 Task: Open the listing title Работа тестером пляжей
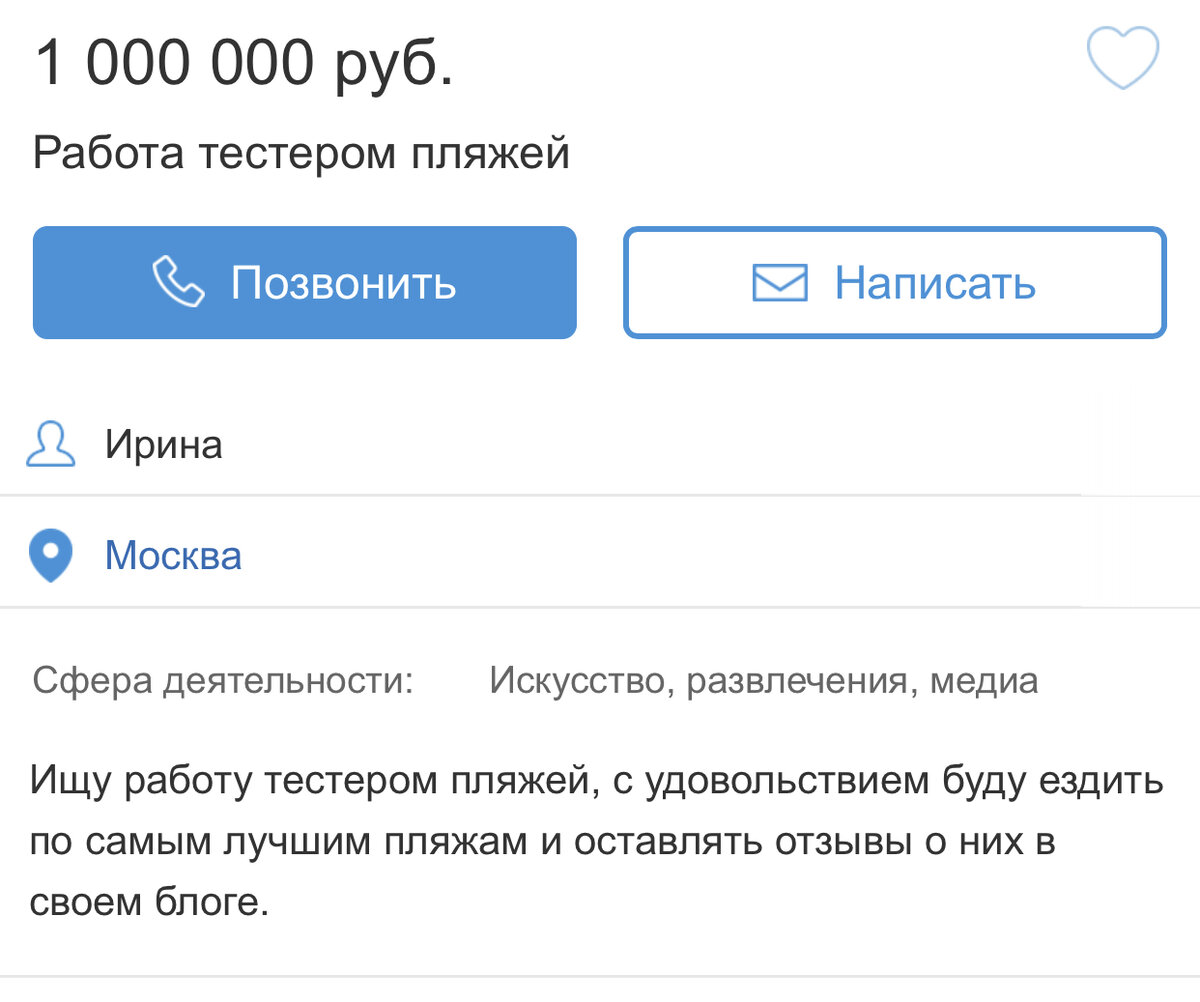click(x=302, y=152)
